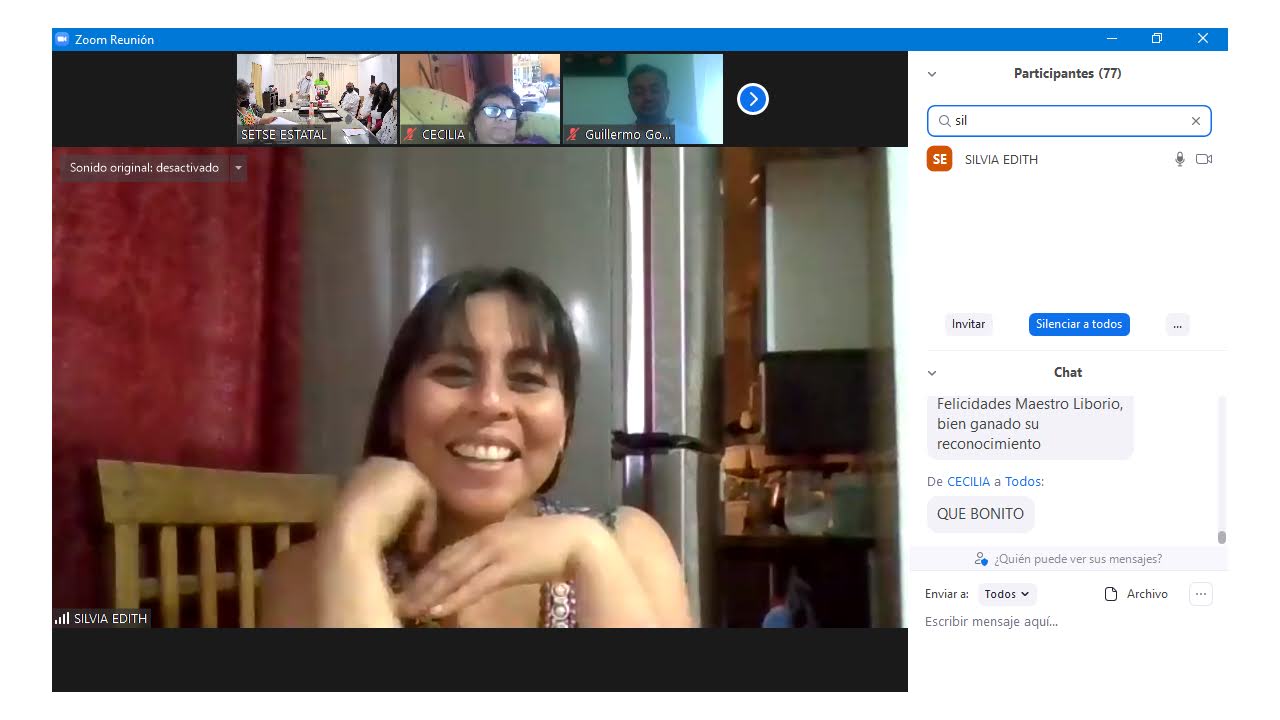Click the Archivo document icon
The width and height of the screenshot is (1280, 720).
tap(1110, 594)
